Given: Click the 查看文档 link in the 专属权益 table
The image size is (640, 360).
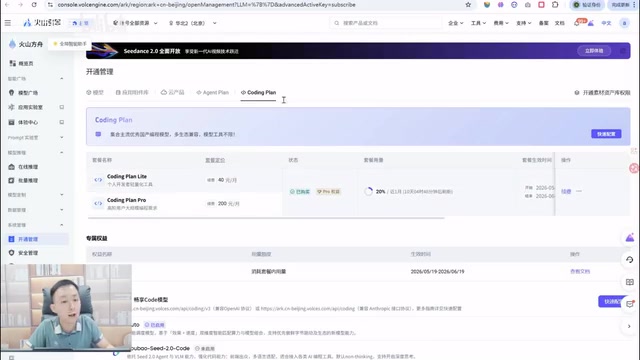Looking at the screenshot, I should [x=580, y=271].
